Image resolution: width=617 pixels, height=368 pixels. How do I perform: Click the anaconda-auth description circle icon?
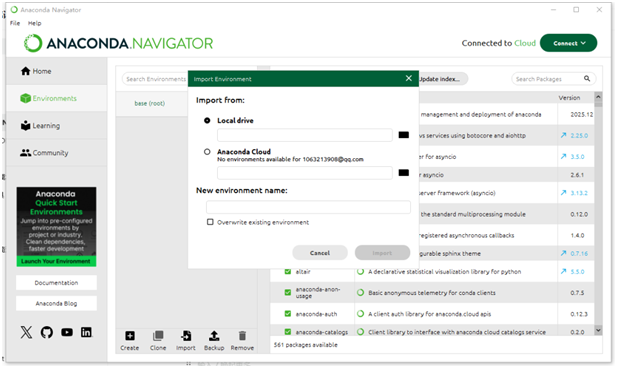point(360,314)
